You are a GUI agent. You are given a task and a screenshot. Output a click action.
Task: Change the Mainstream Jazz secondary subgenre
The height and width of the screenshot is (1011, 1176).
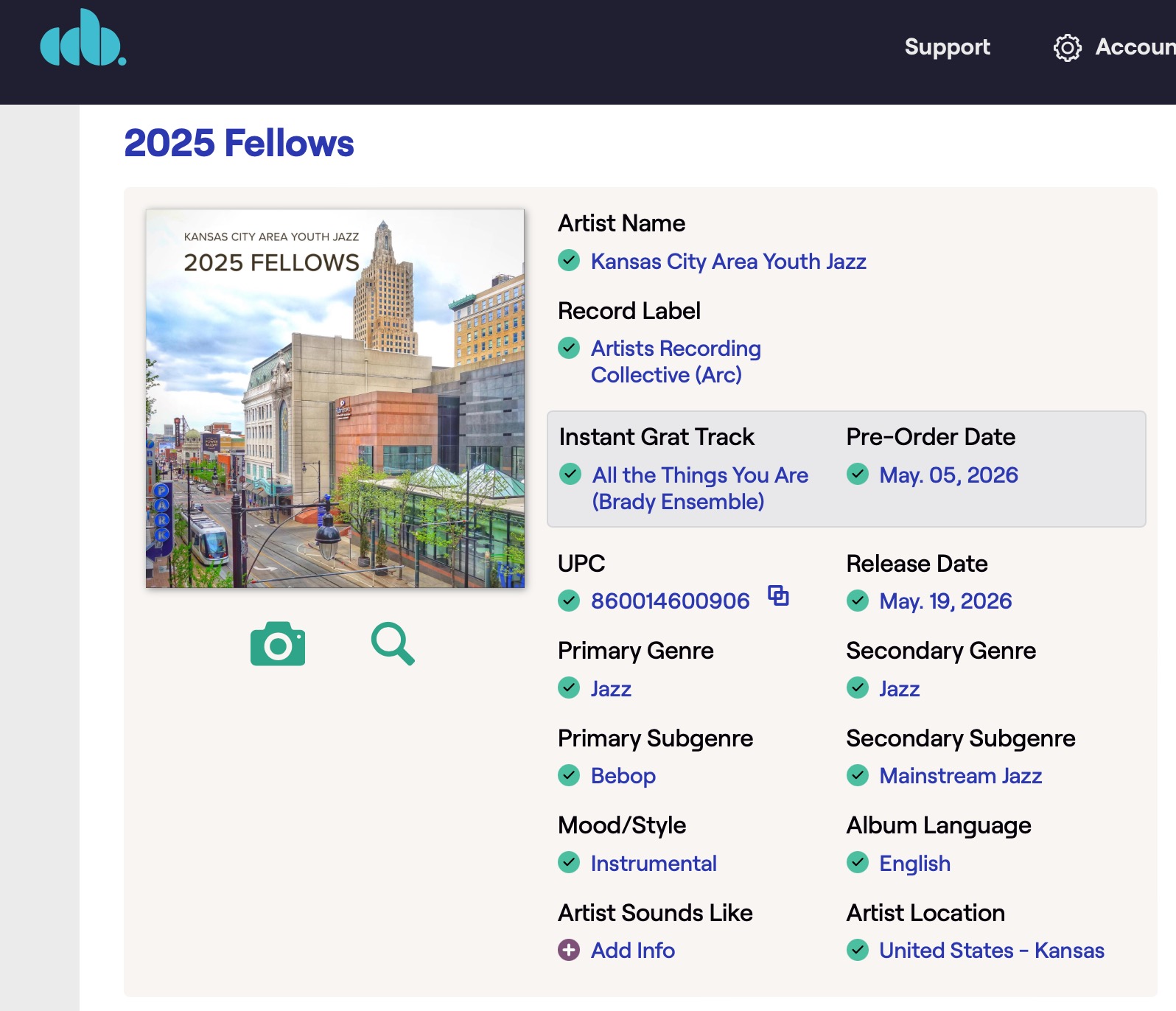[960, 776]
